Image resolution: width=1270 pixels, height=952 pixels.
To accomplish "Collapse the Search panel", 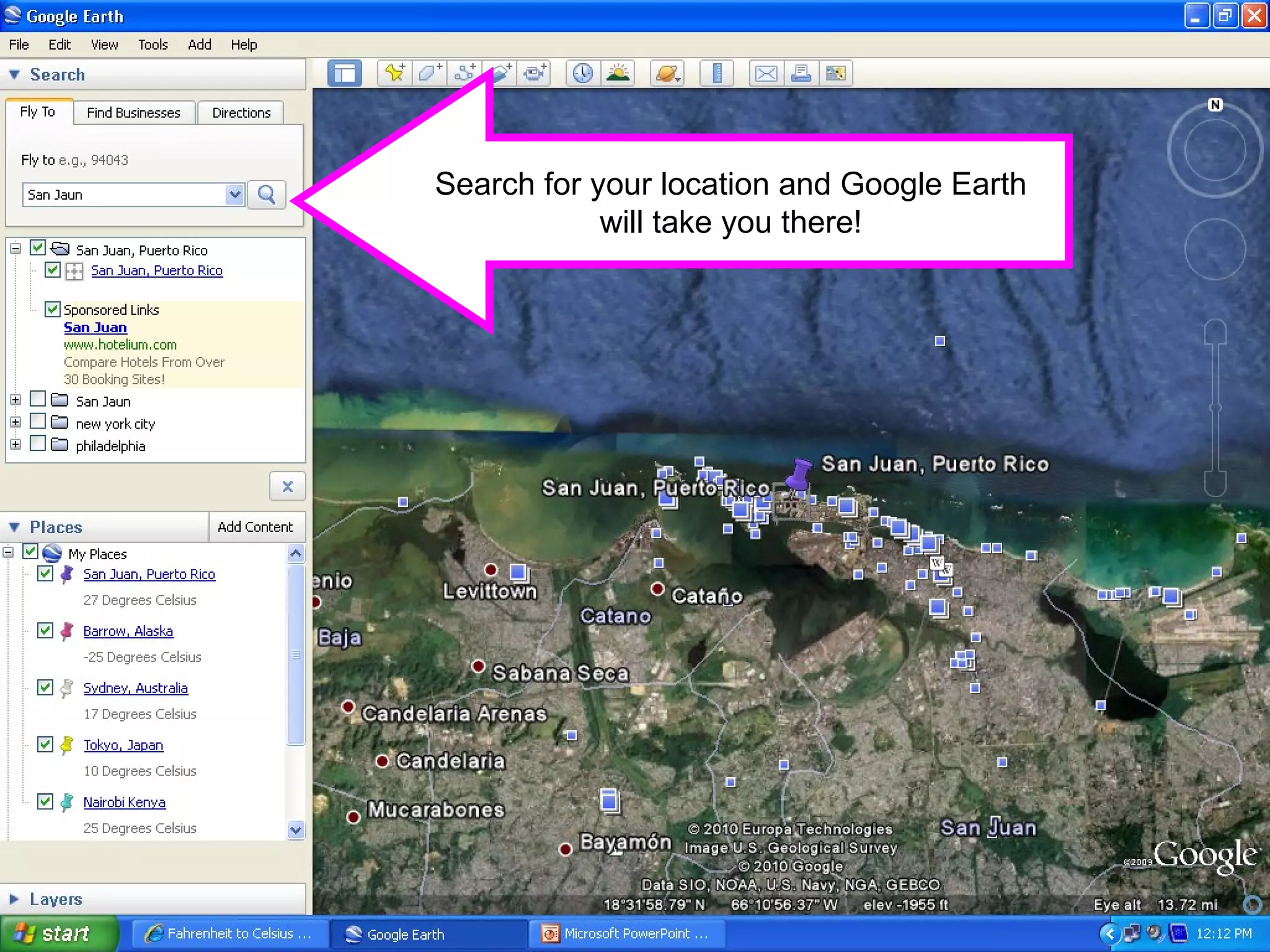I will (x=15, y=74).
